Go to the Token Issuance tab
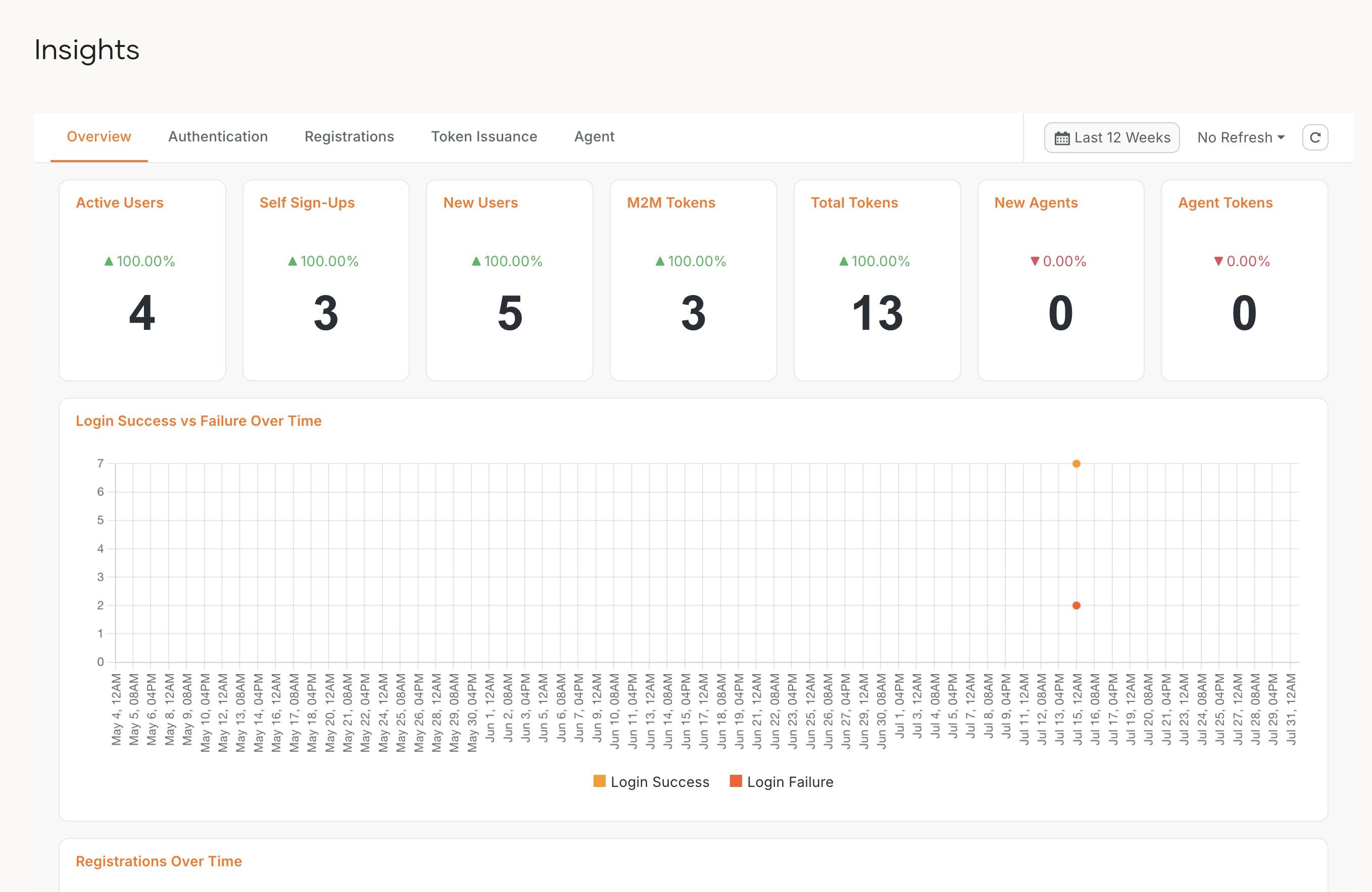 [484, 136]
